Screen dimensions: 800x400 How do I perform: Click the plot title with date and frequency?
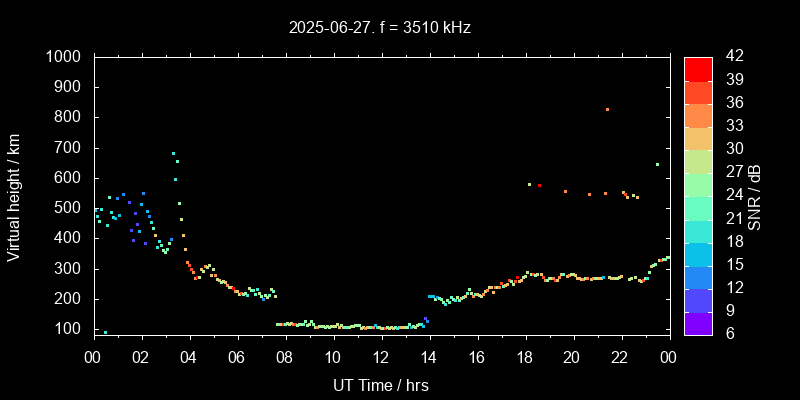tap(380, 28)
